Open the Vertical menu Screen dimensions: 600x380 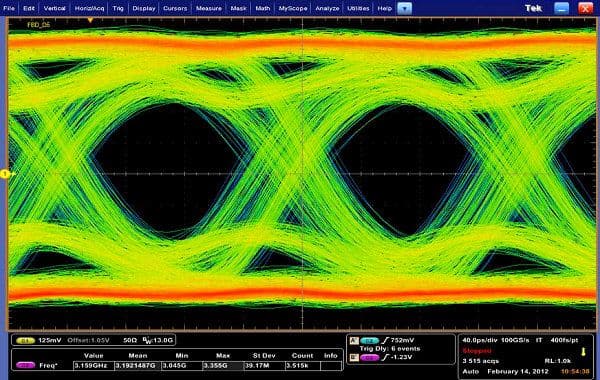[54, 8]
